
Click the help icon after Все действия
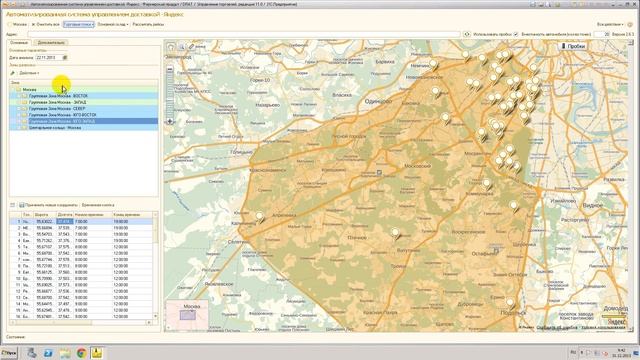point(630,24)
